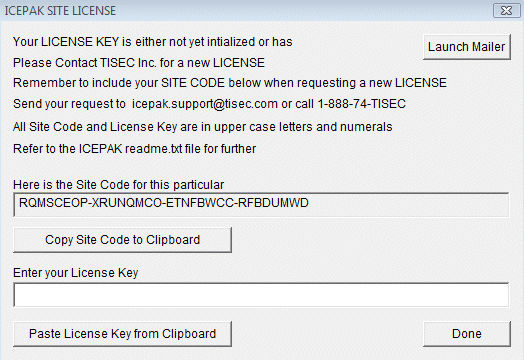
Task: Click the readme.txt file name in text
Action: tap(153, 149)
